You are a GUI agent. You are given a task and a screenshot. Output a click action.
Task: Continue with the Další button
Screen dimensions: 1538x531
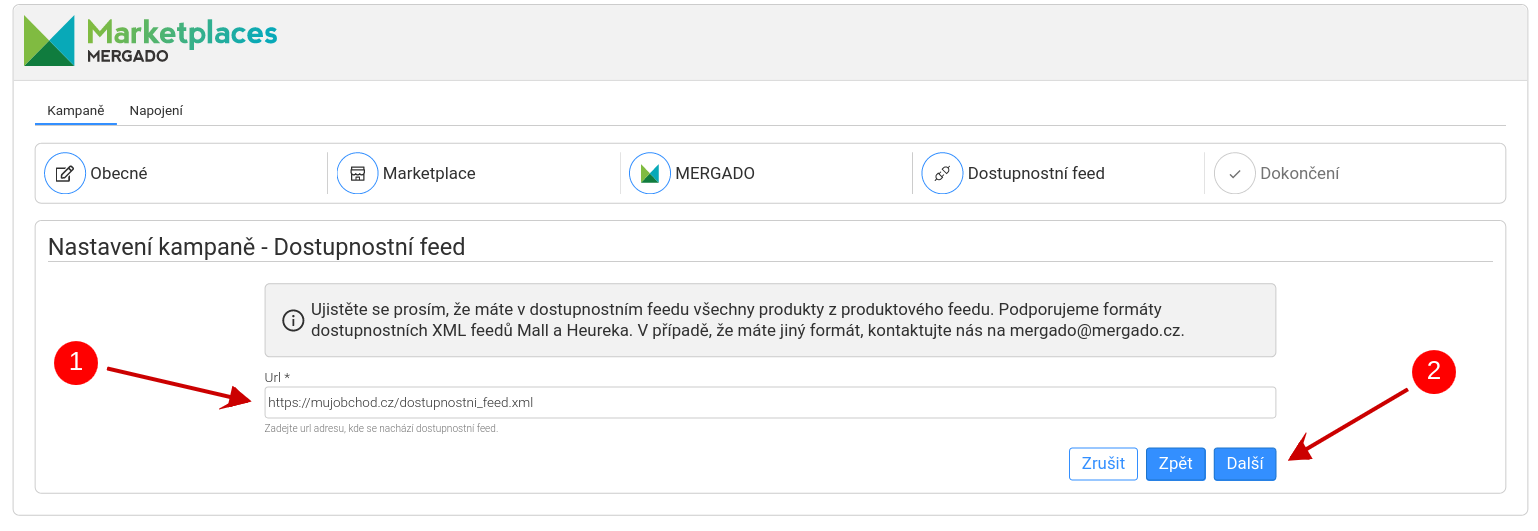[x=1244, y=464]
